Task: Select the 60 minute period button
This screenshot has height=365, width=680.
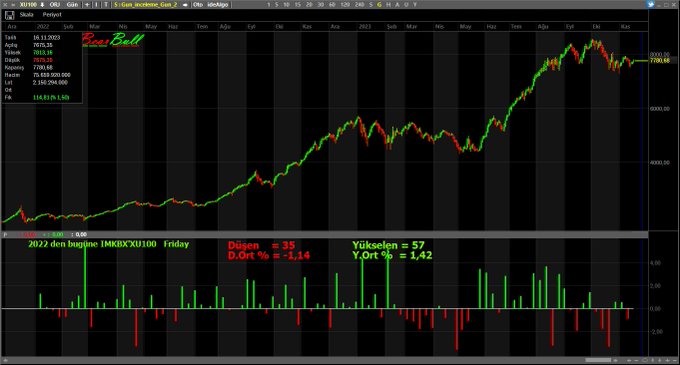Action: coord(332,4)
